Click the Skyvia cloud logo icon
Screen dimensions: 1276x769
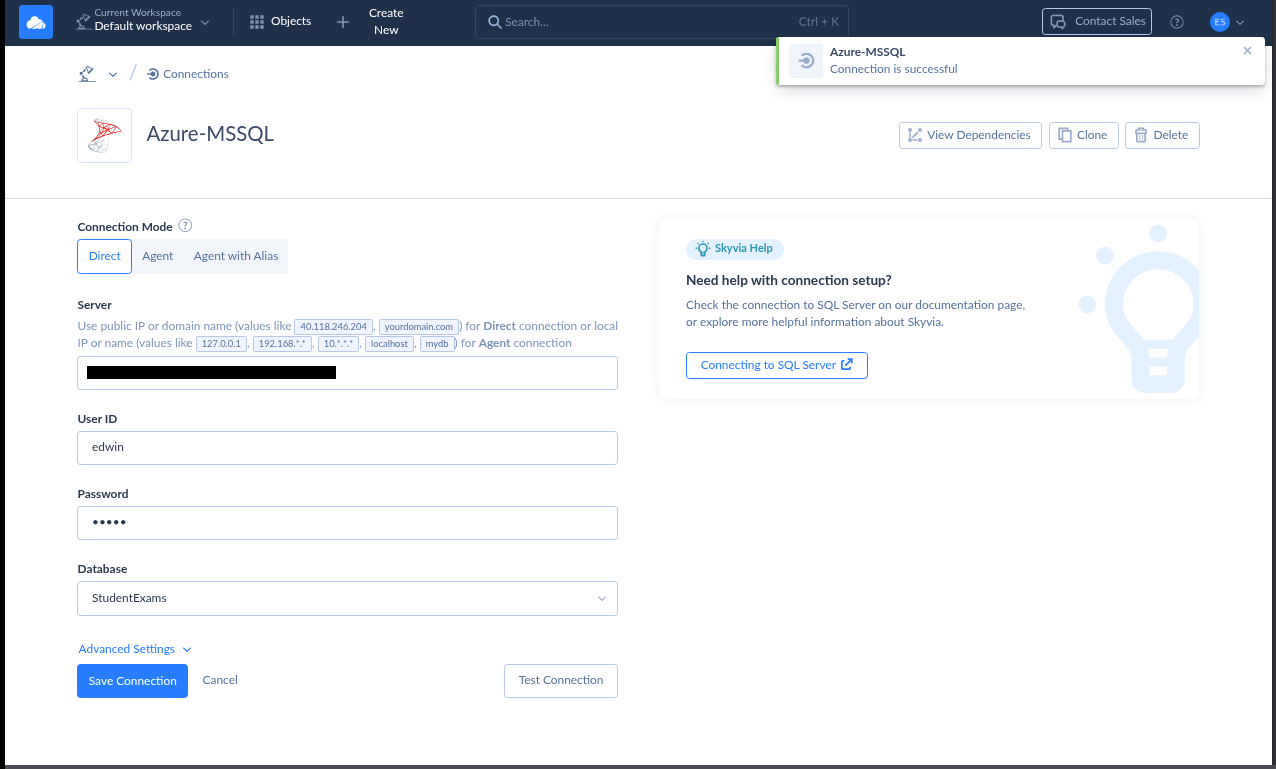click(x=36, y=22)
